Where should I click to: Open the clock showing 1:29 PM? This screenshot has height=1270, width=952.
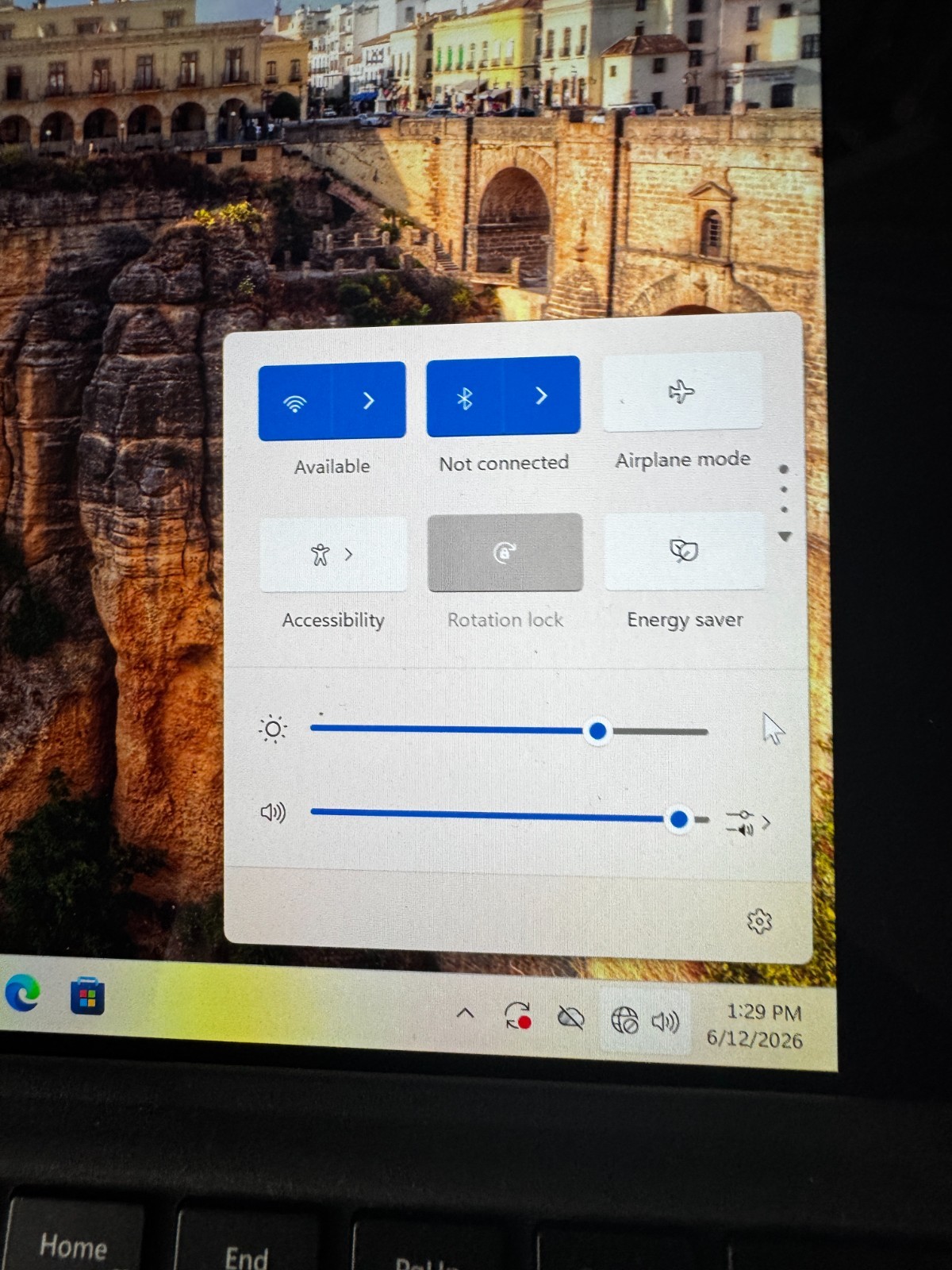pos(764,1012)
